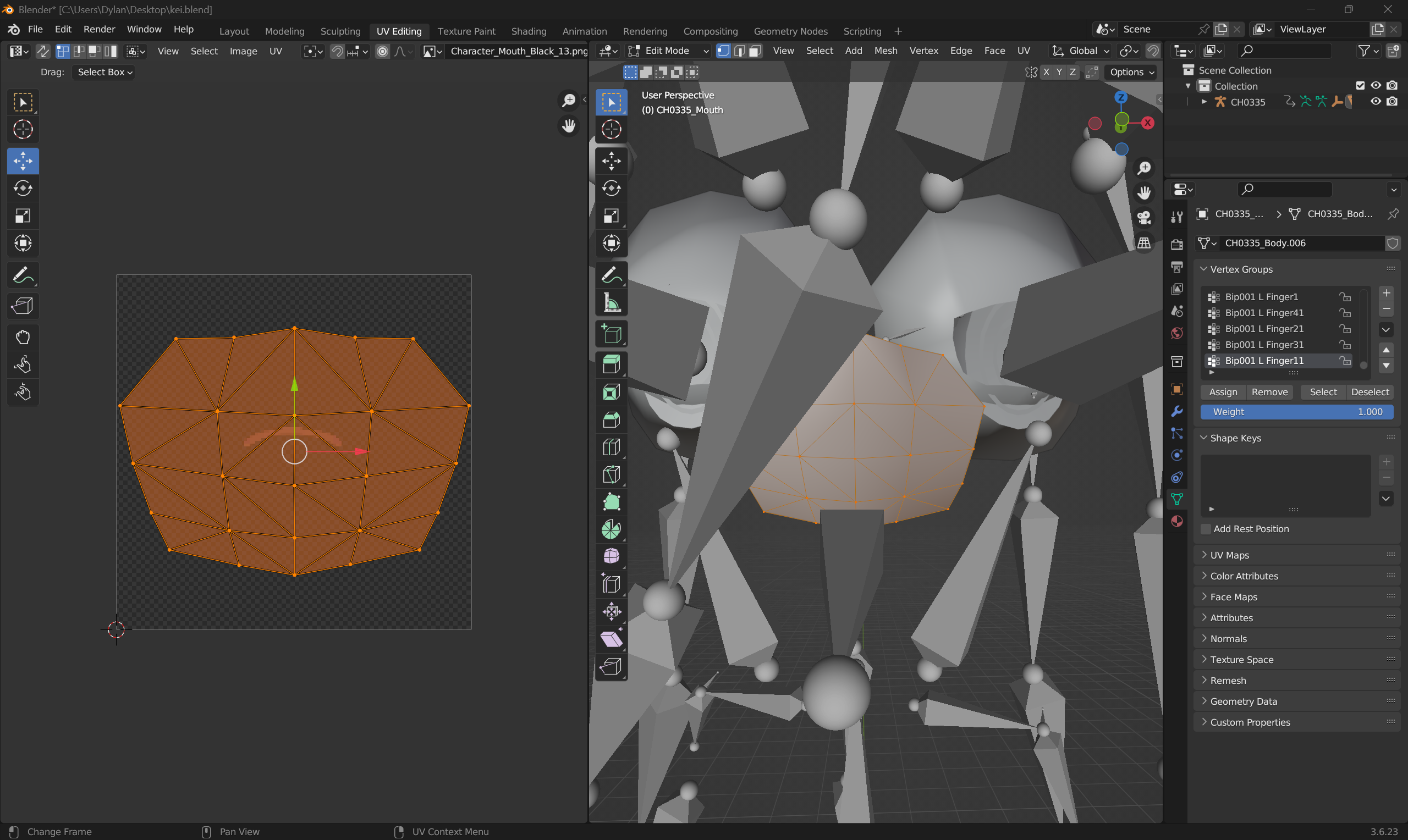Image resolution: width=1408 pixels, height=840 pixels.
Task: Toggle Collection exclude checkbox in outliner
Action: (x=1360, y=85)
